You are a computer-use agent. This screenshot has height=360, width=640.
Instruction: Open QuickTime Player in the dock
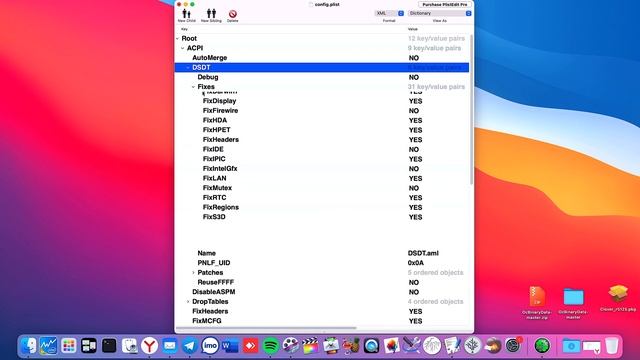click(x=371, y=346)
